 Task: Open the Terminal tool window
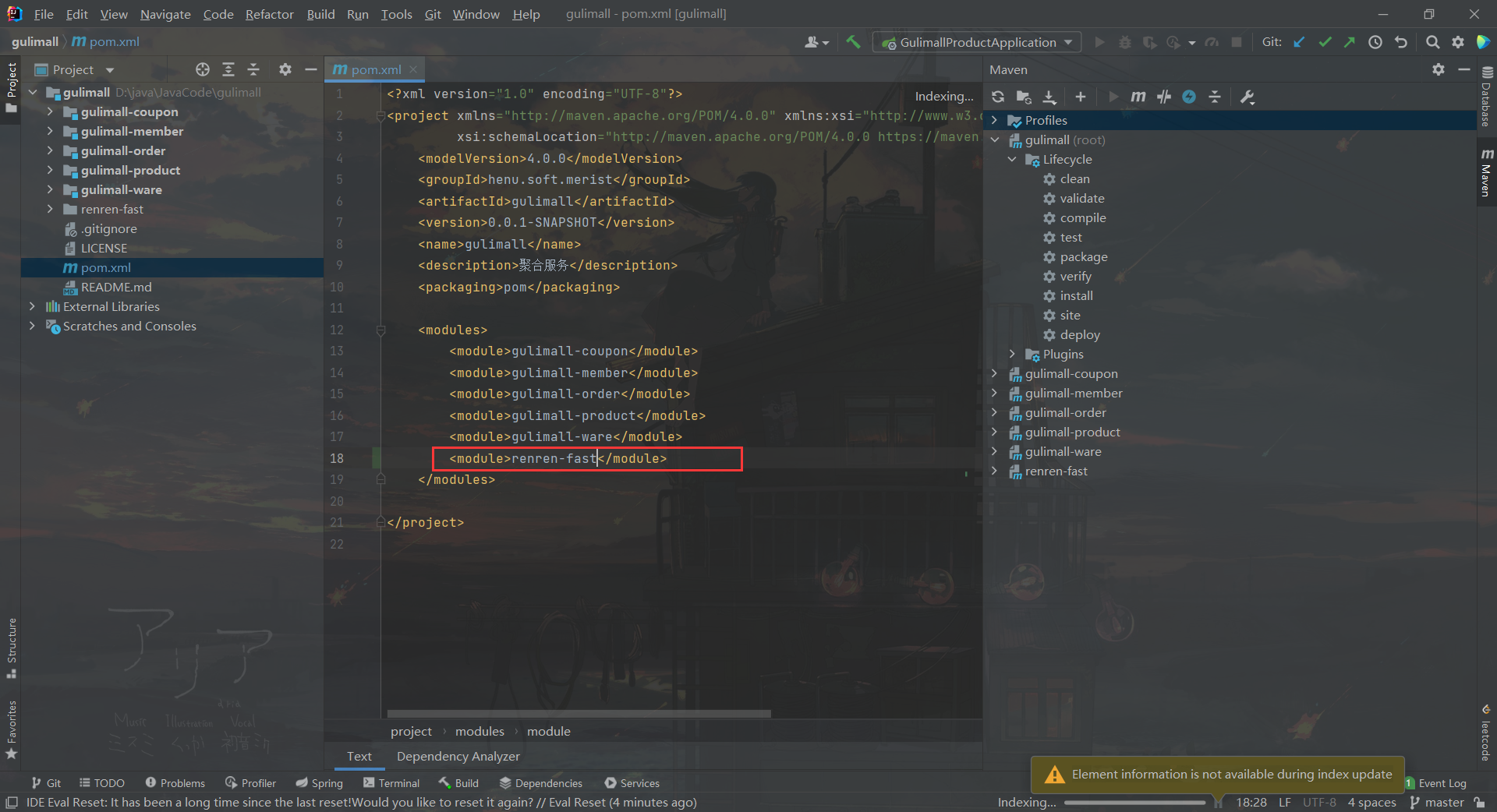(391, 783)
